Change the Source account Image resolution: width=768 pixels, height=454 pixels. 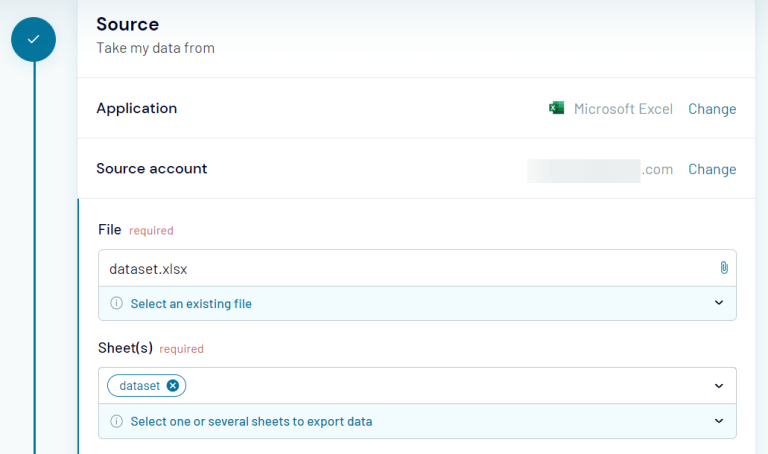tap(711, 169)
